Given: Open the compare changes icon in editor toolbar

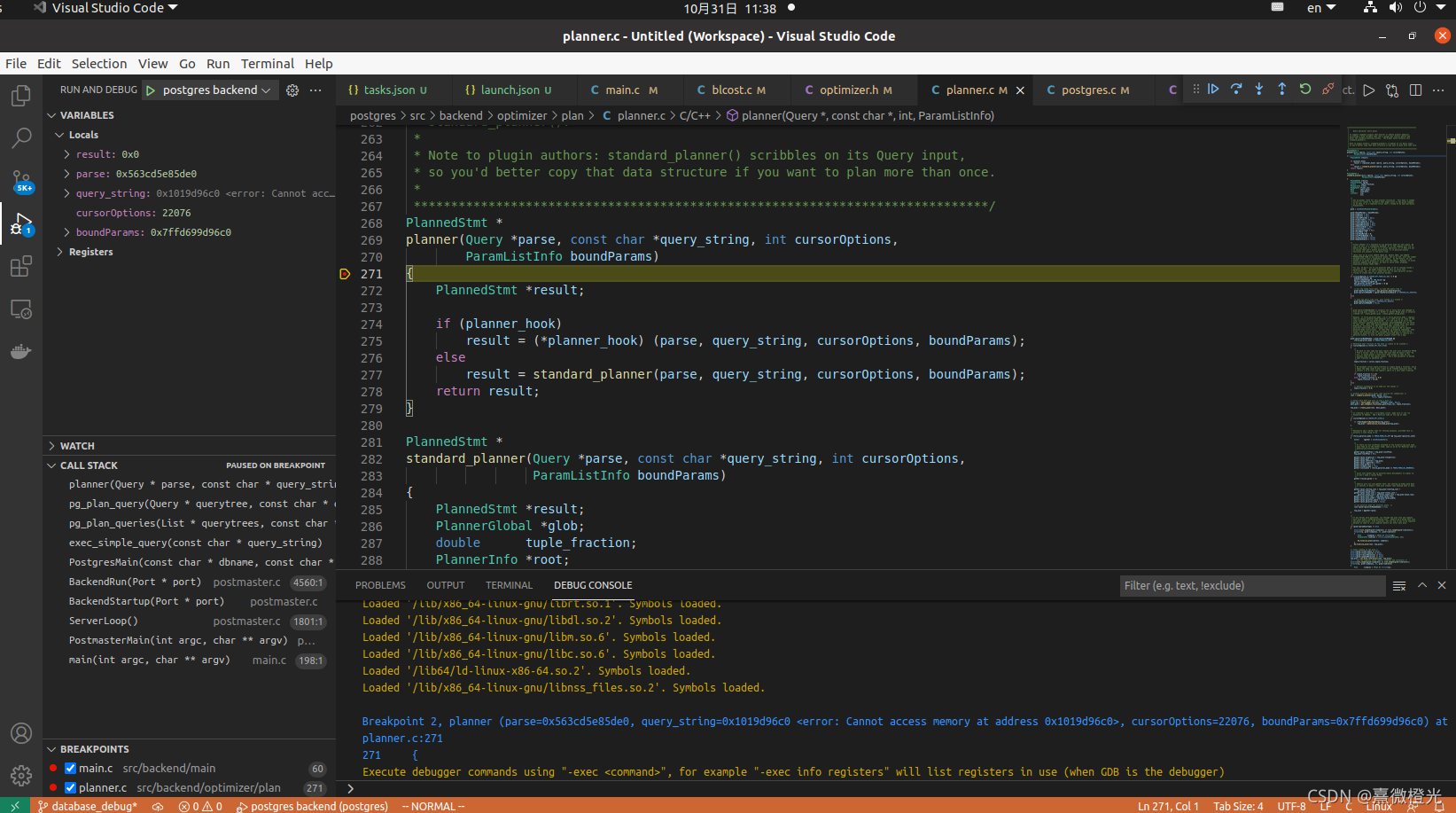Looking at the screenshot, I should click(1392, 90).
